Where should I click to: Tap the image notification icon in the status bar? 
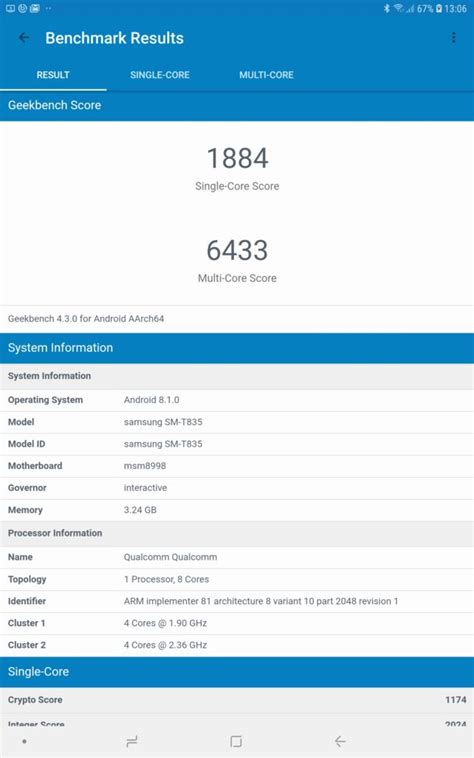[35, 8]
